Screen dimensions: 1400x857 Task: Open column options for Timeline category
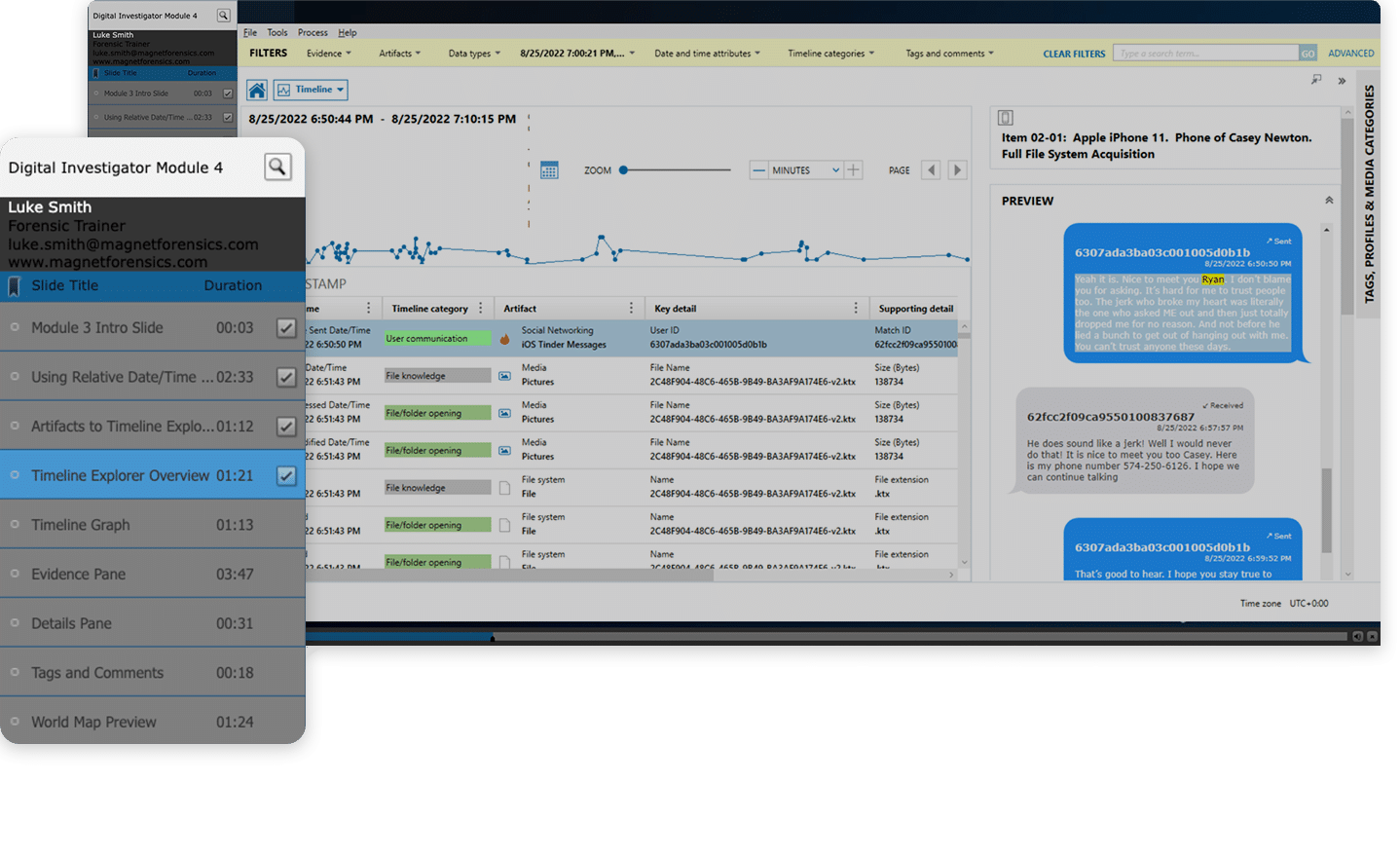481,308
